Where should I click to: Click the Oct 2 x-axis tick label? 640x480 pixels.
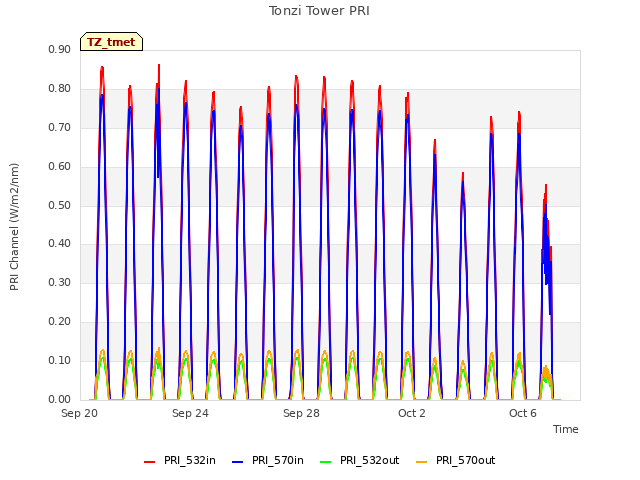(412, 413)
